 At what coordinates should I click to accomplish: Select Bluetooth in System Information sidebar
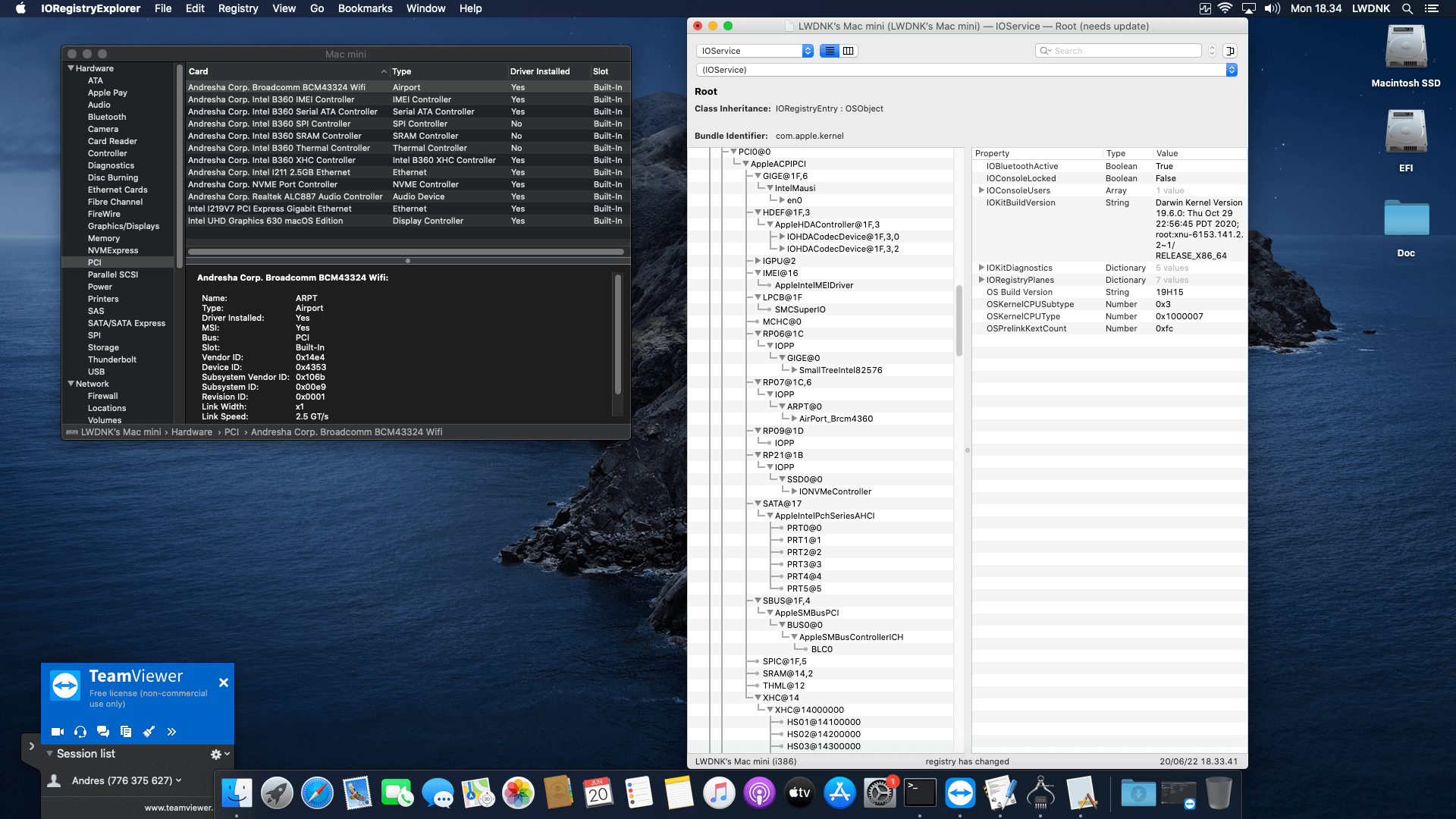107,117
